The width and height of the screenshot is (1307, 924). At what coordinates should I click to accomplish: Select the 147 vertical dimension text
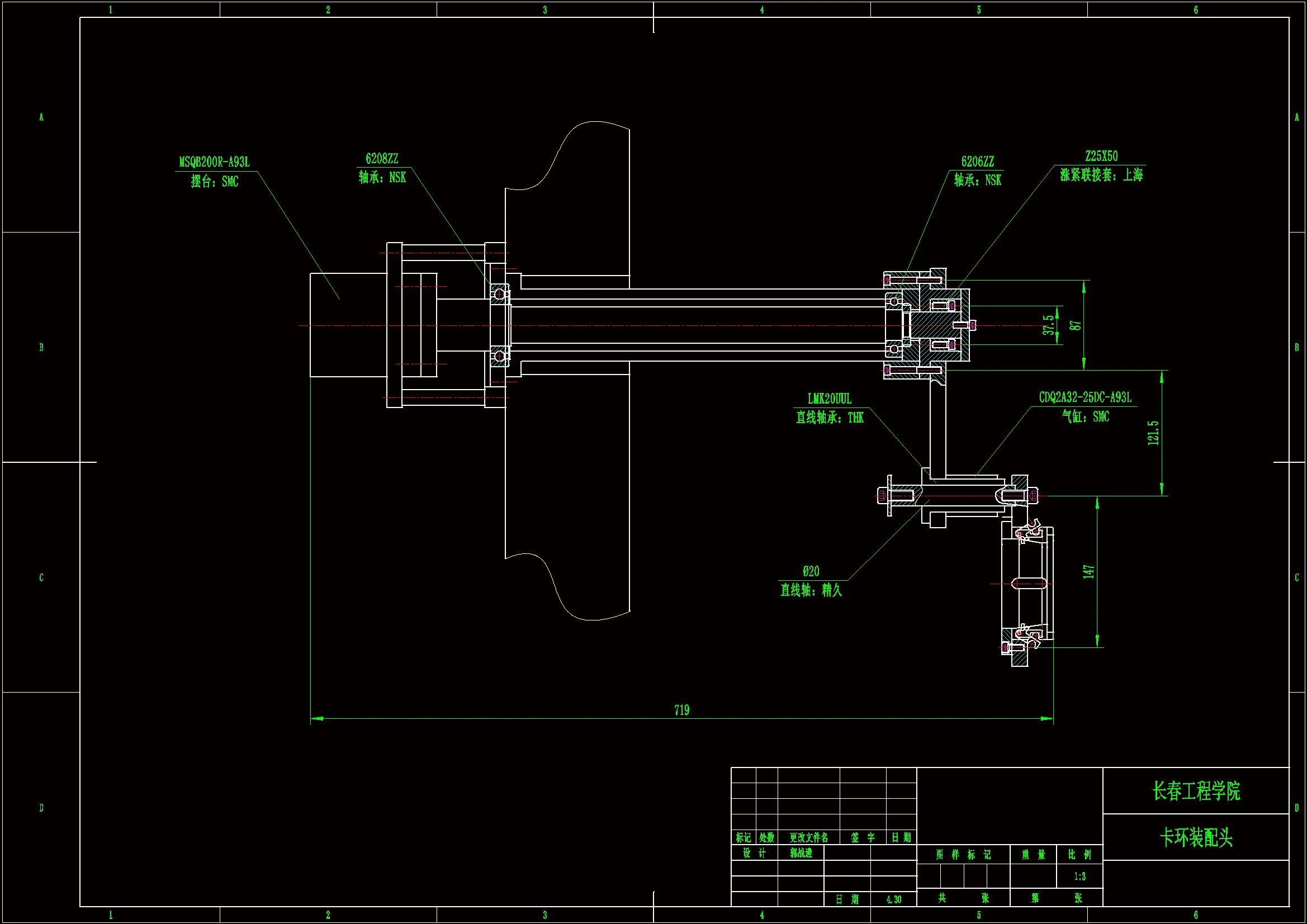[1088, 572]
